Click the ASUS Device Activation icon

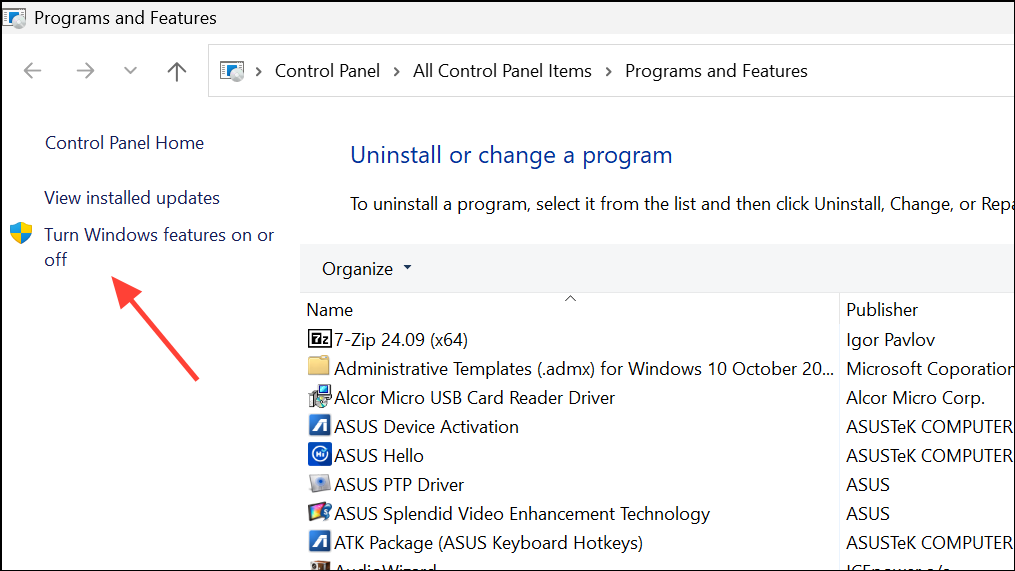pos(318,426)
